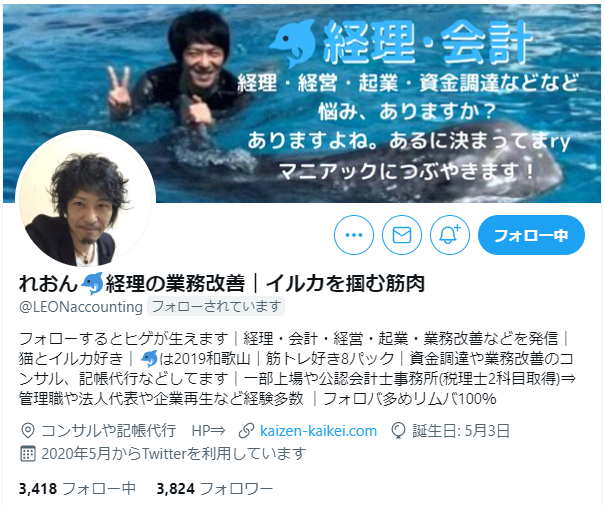Open the circular profile picture

[x=86, y=201]
